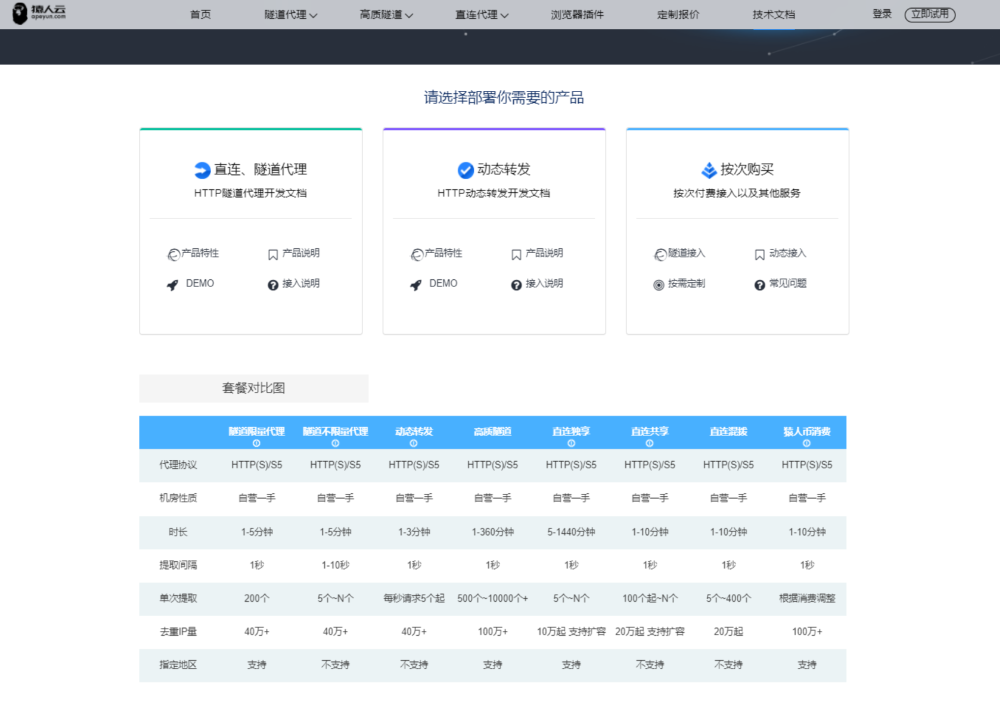Screen dimensions: 1000x705
Task: Click the 按需定制 target icon
Action: coord(659,285)
